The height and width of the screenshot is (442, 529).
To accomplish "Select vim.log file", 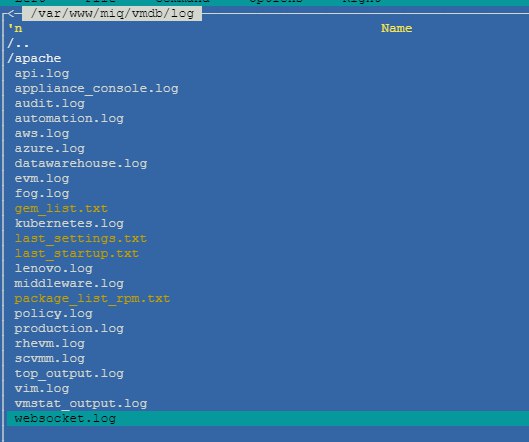I will (42, 389).
